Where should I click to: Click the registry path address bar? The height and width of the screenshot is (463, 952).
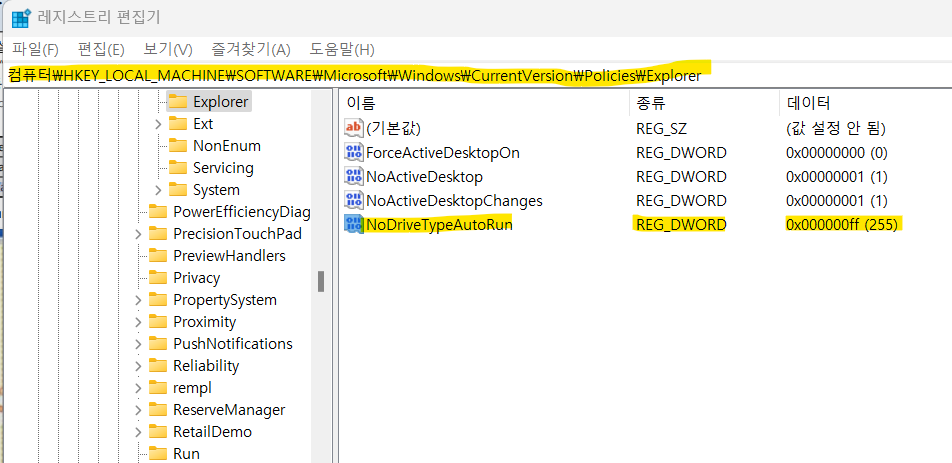tap(476, 76)
